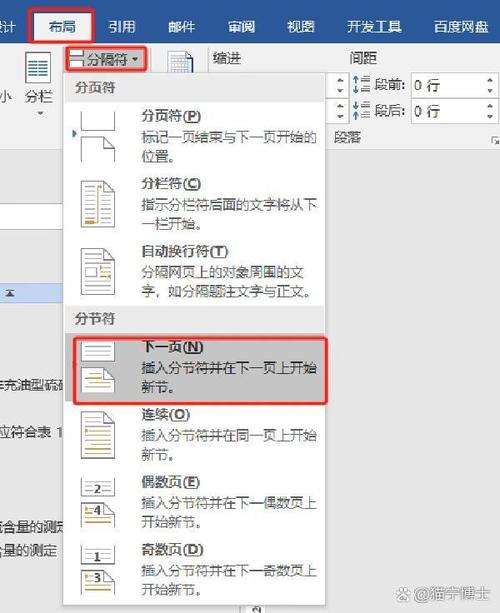The image size is (500, 613).
Task: Click the line numbers icon beside 分隔符
Action: [x=180, y=62]
